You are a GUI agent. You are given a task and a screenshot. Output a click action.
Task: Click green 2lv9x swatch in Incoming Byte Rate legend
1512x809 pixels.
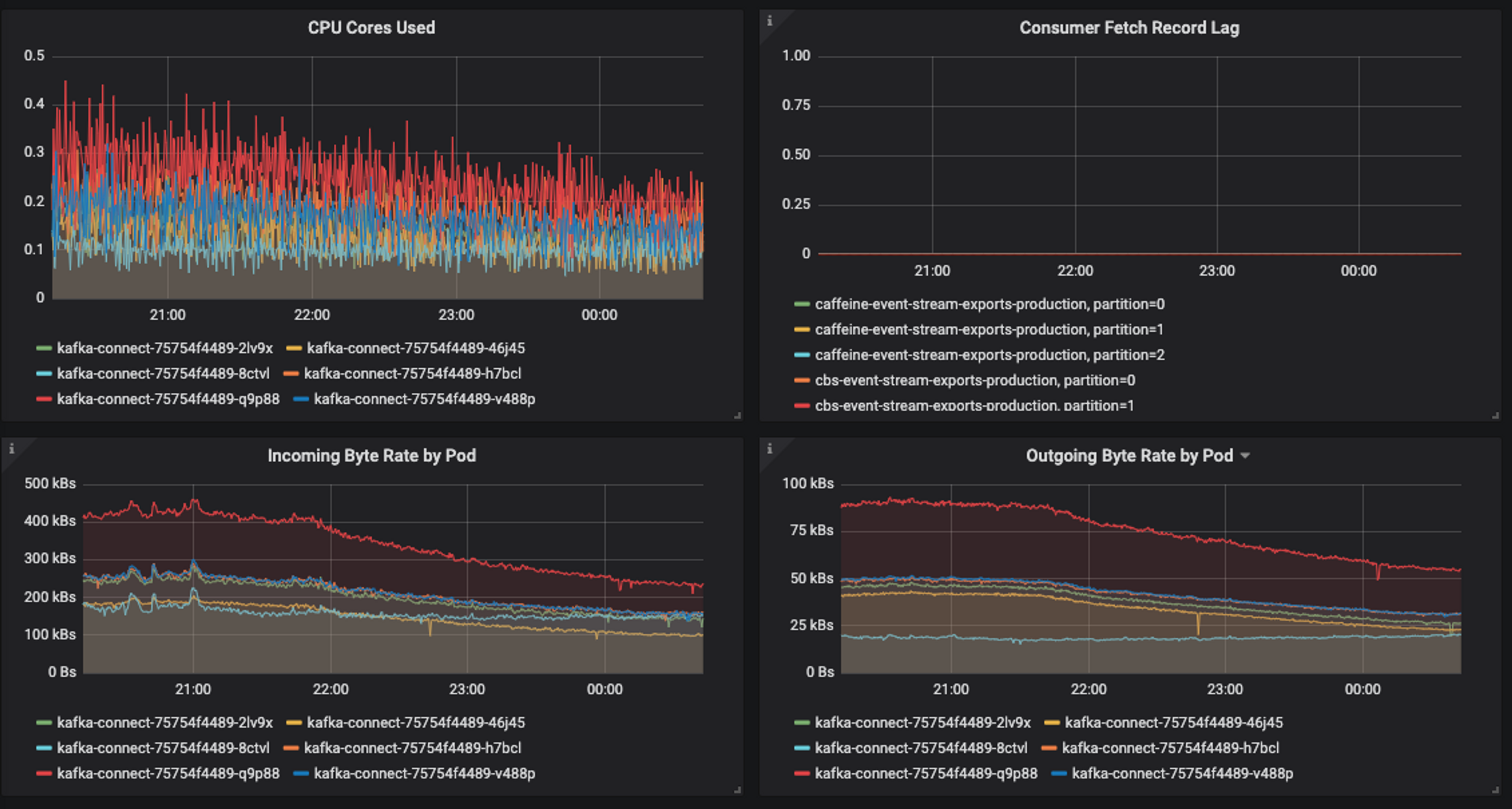44,723
